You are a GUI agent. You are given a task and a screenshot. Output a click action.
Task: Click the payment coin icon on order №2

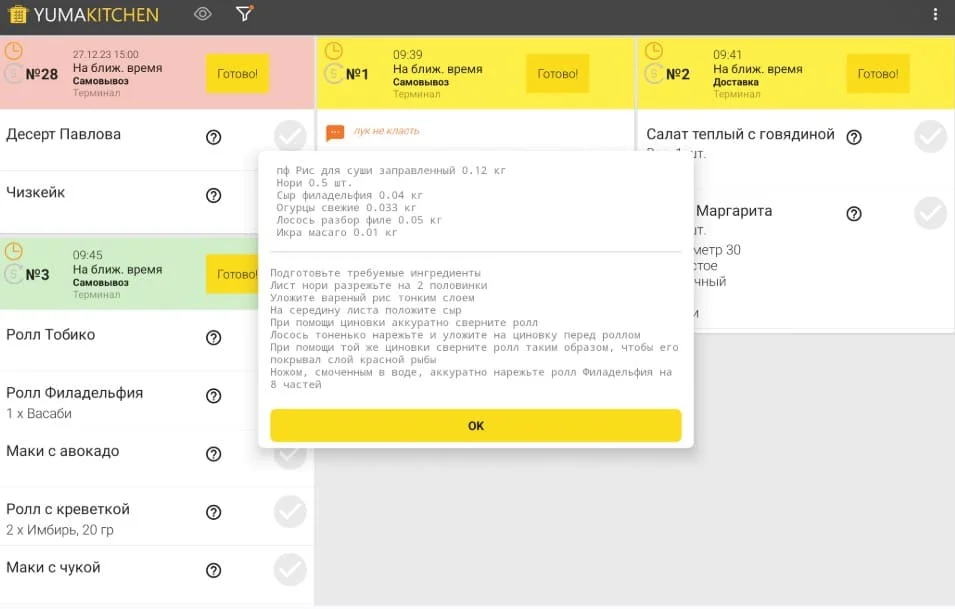pyautogui.click(x=654, y=74)
